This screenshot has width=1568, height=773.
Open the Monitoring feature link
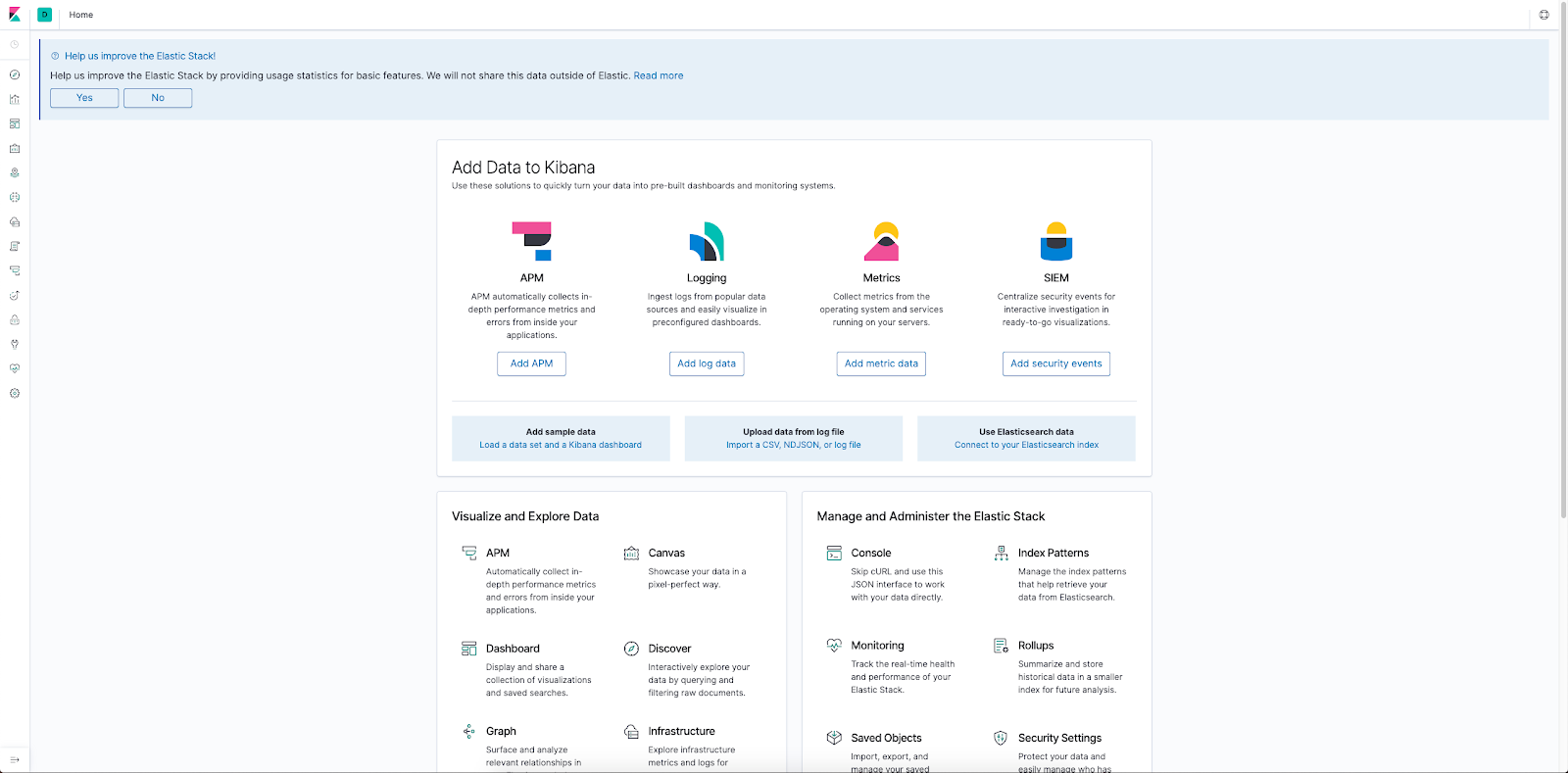(877, 646)
